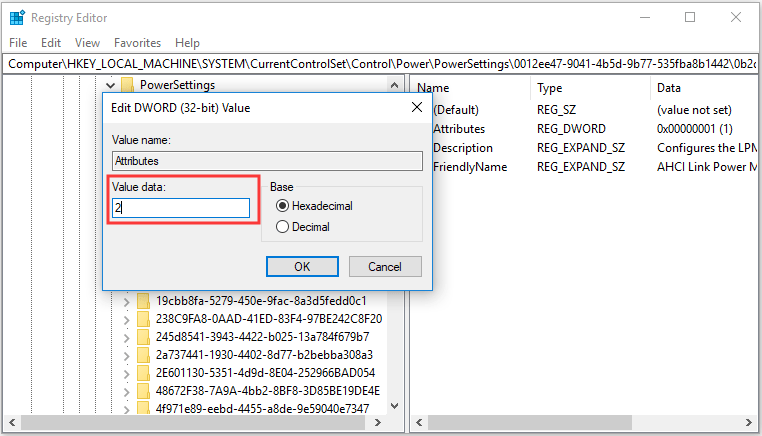This screenshot has height=436, width=762.
Task: Click values pane horizontal scrollbar thumb
Action: click(x=530, y=422)
